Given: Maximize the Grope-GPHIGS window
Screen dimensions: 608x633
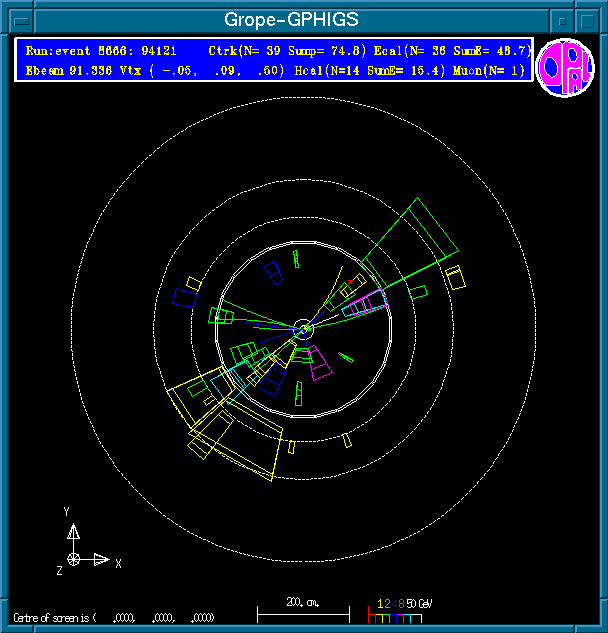Looking at the screenshot, I should 589,19.
